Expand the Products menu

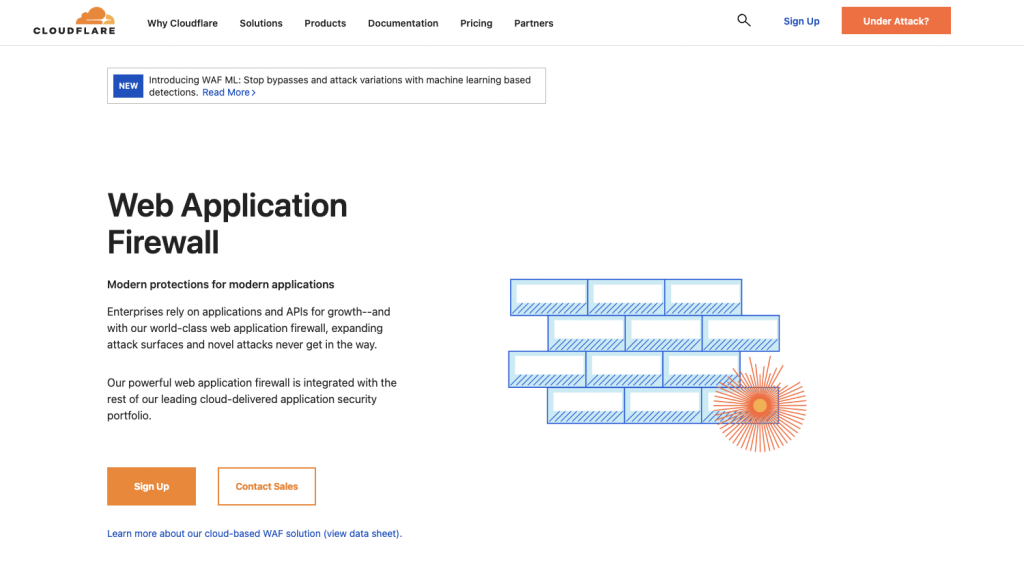pos(325,23)
